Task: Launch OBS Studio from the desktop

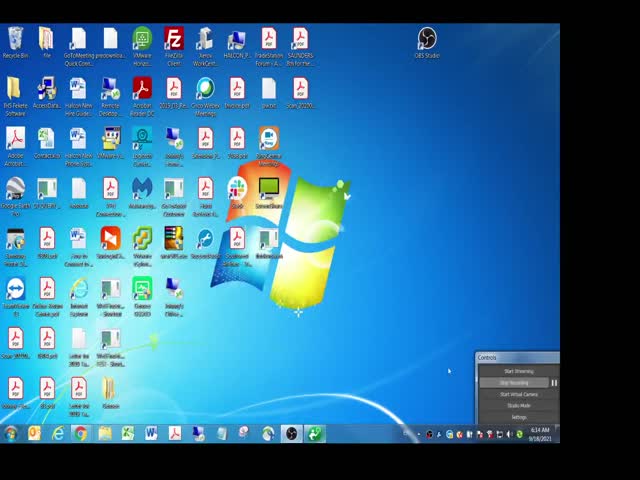Action: click(x=427, y=40)
